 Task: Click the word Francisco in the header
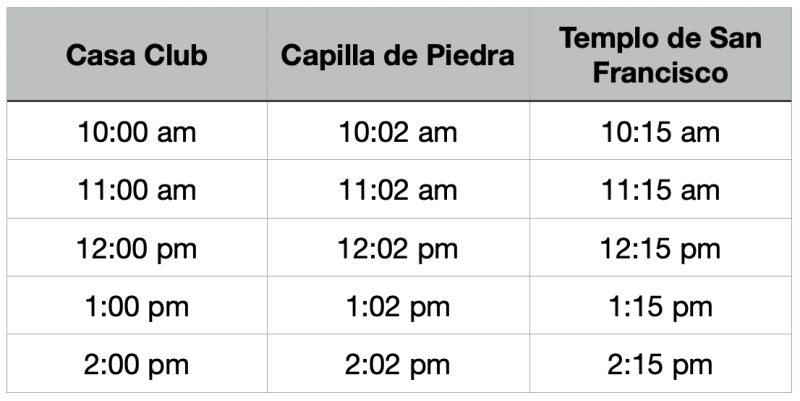click(x=661, y=73)
